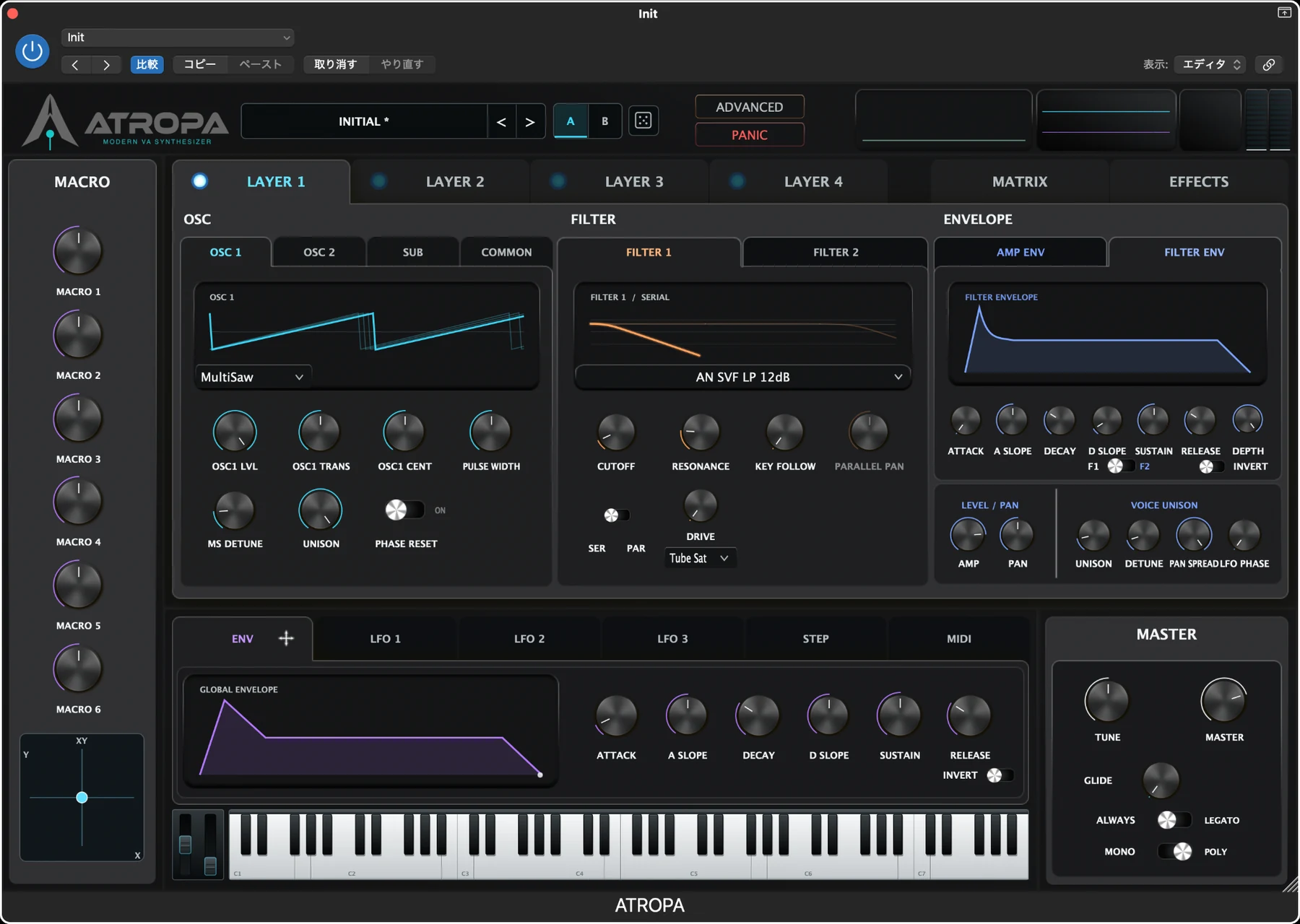The width and height of the screenshot is (1300, 924).
Task: Click the Pulse Width knob
Action: click(x=491, y=432)
